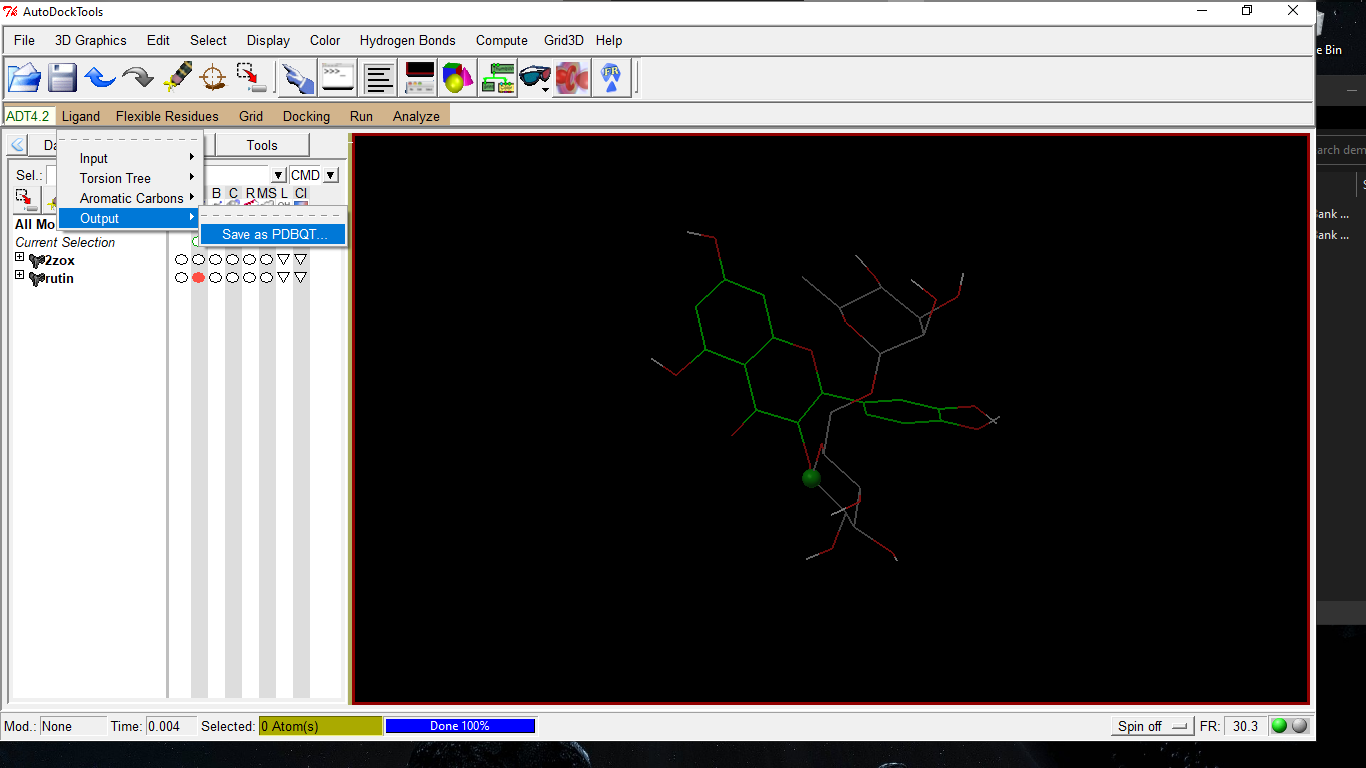Toggle the red-filled circle in rutin row

coord(198,278)
